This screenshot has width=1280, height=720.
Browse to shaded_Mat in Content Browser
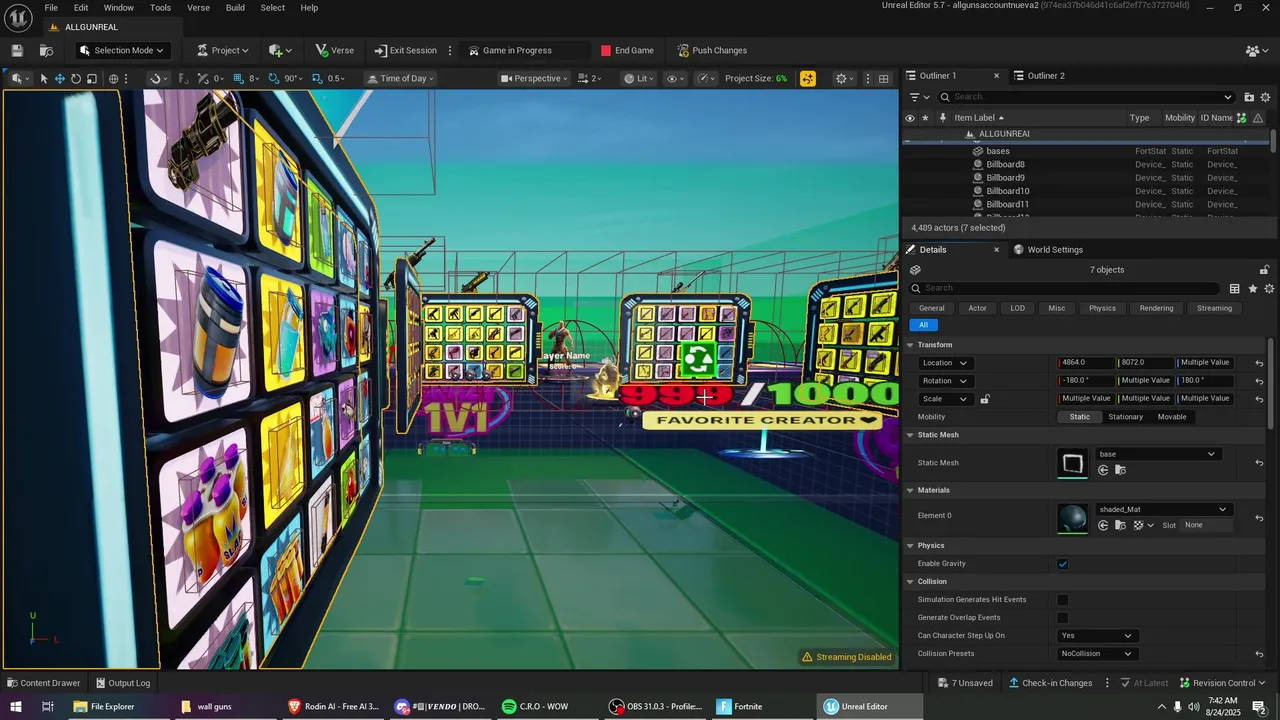click(1120, 525)
